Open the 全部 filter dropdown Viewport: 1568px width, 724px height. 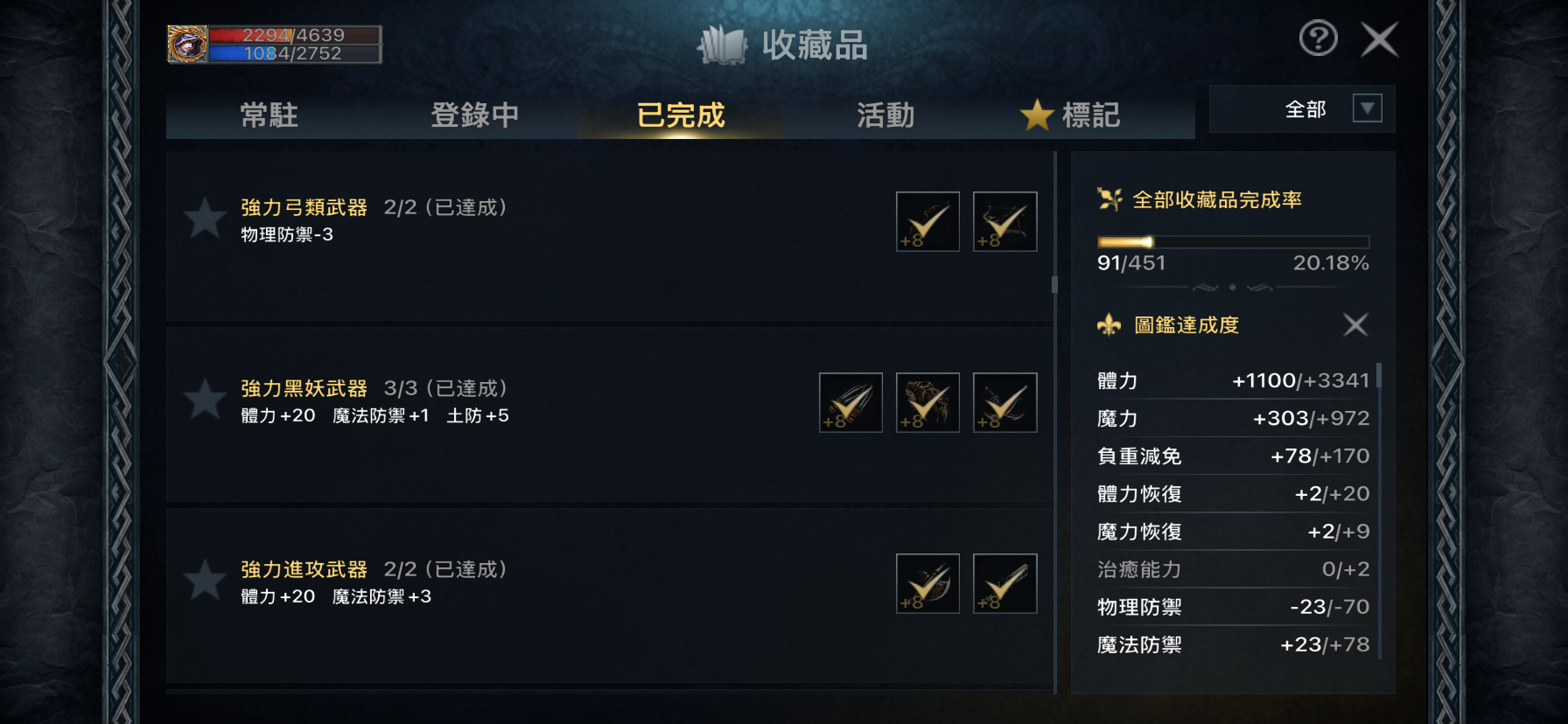coord(1367,108)
